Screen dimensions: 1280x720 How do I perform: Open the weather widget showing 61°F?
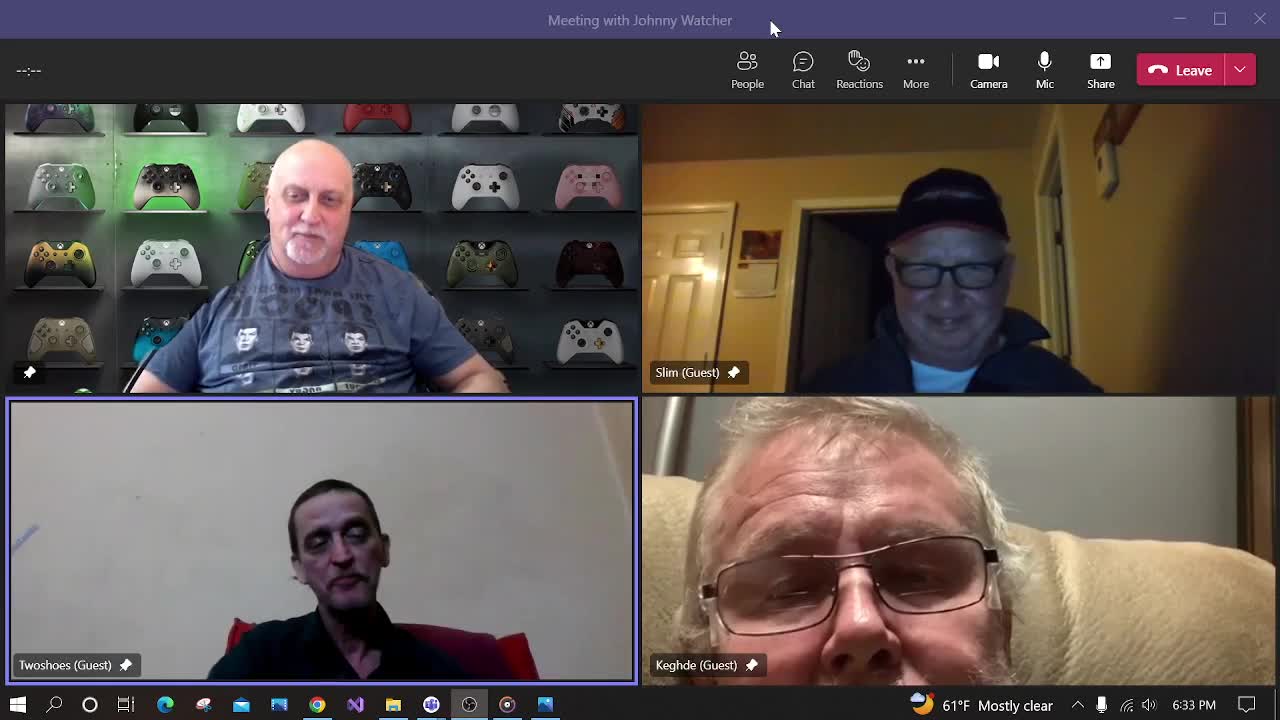[981, 705]
